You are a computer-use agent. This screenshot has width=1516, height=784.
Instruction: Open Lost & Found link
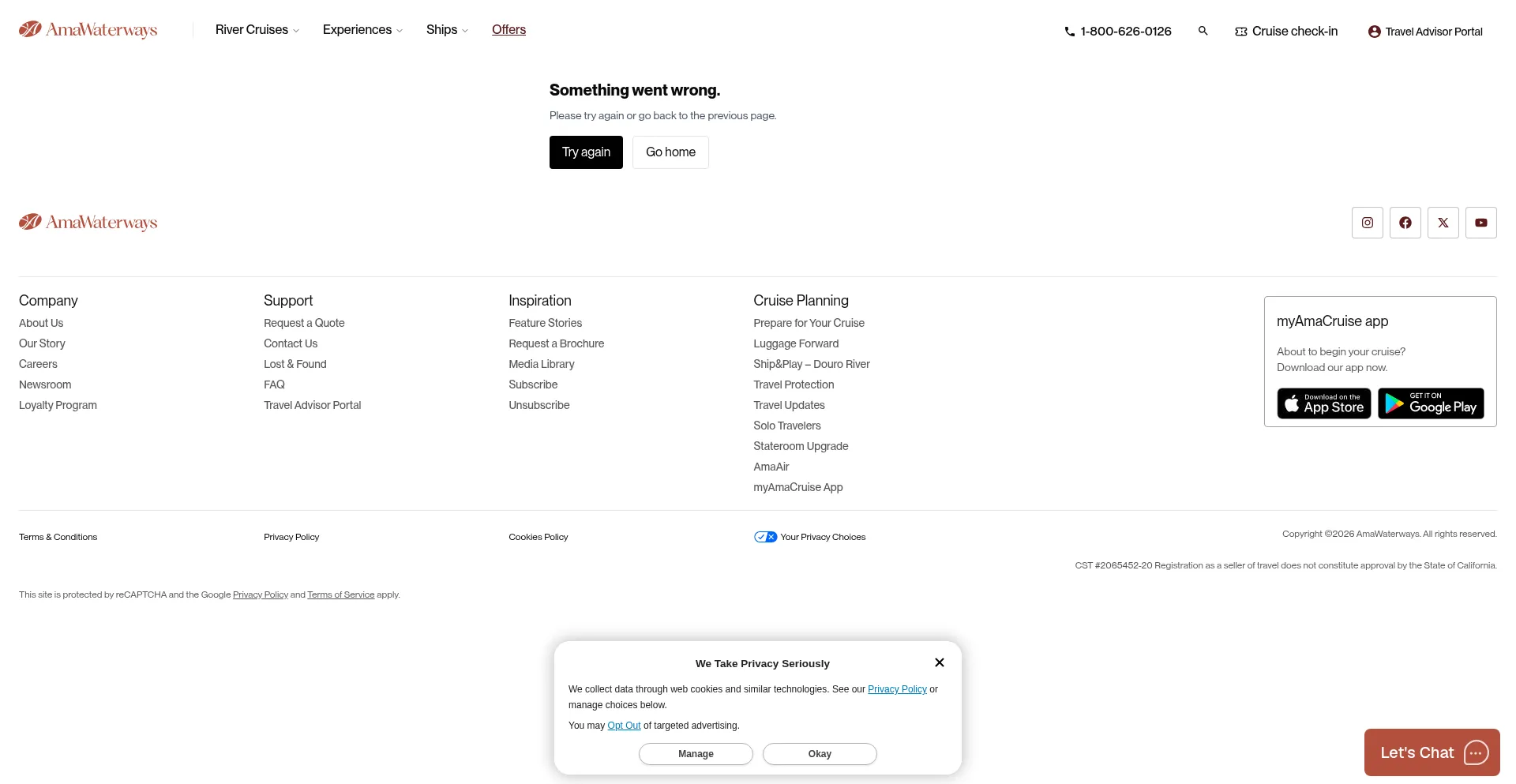tap(295, 364)
